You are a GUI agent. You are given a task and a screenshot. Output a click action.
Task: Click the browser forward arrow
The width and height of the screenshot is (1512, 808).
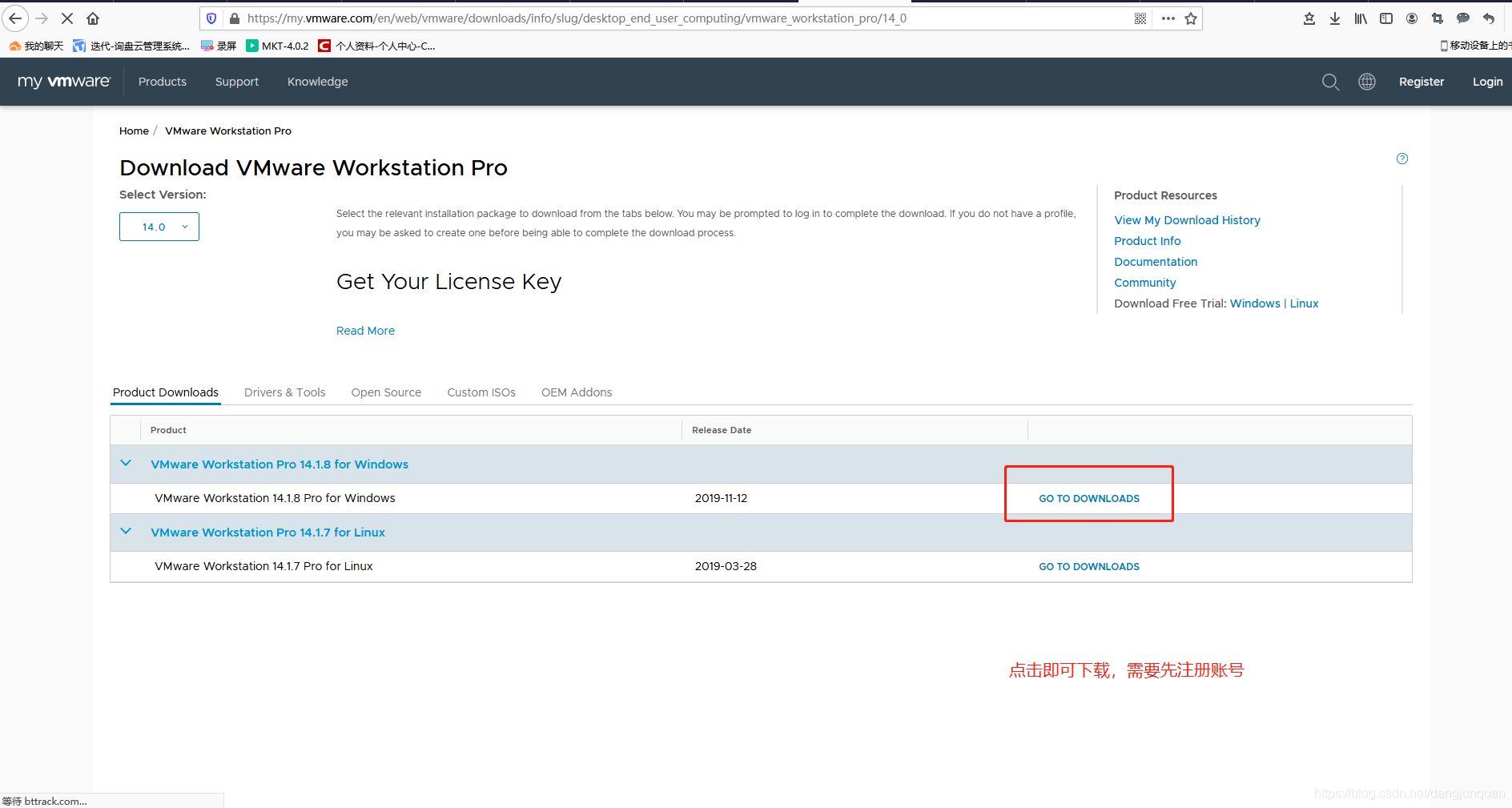click(42, 18)
